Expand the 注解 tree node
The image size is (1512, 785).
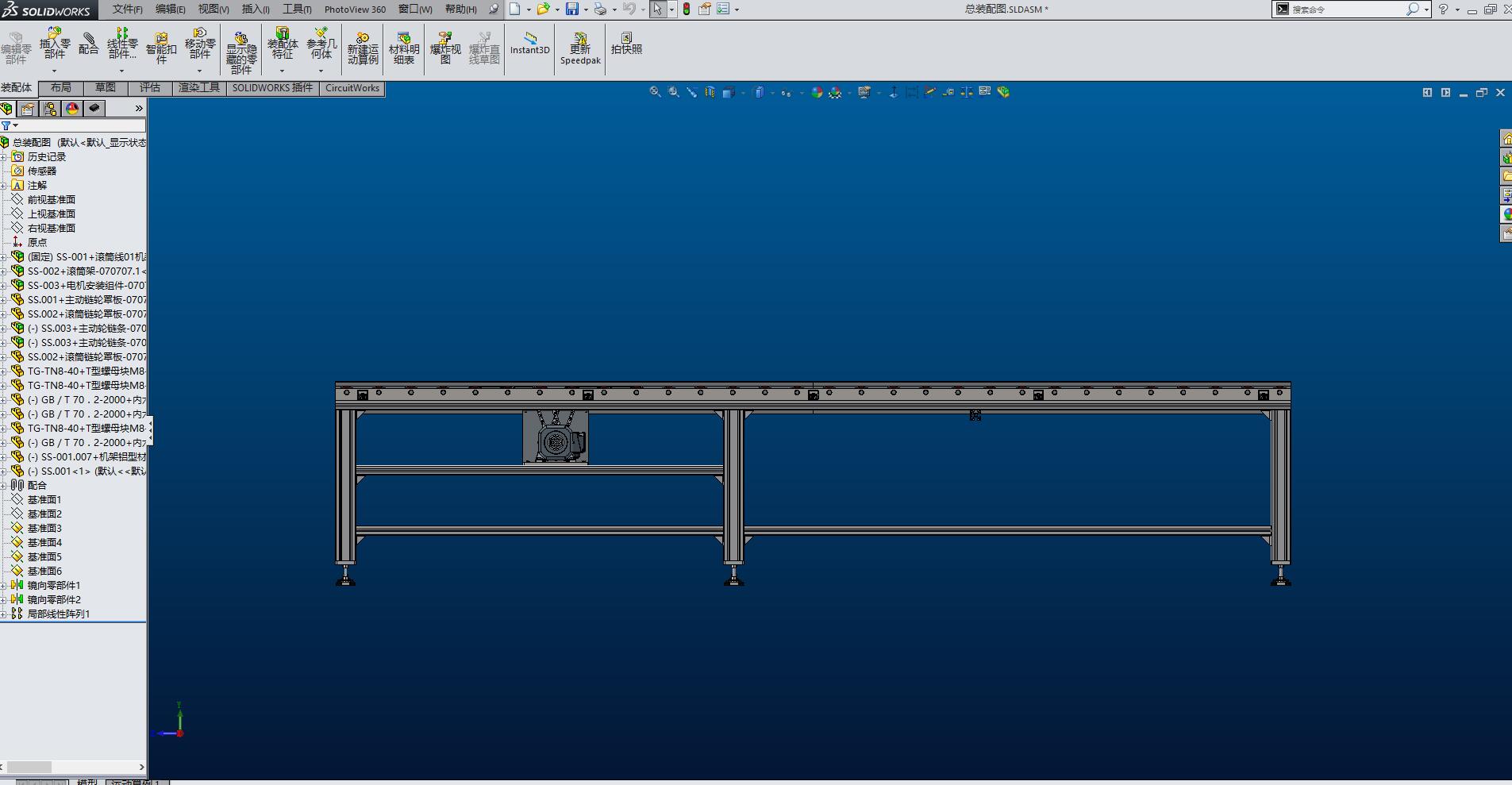point(4,186)
